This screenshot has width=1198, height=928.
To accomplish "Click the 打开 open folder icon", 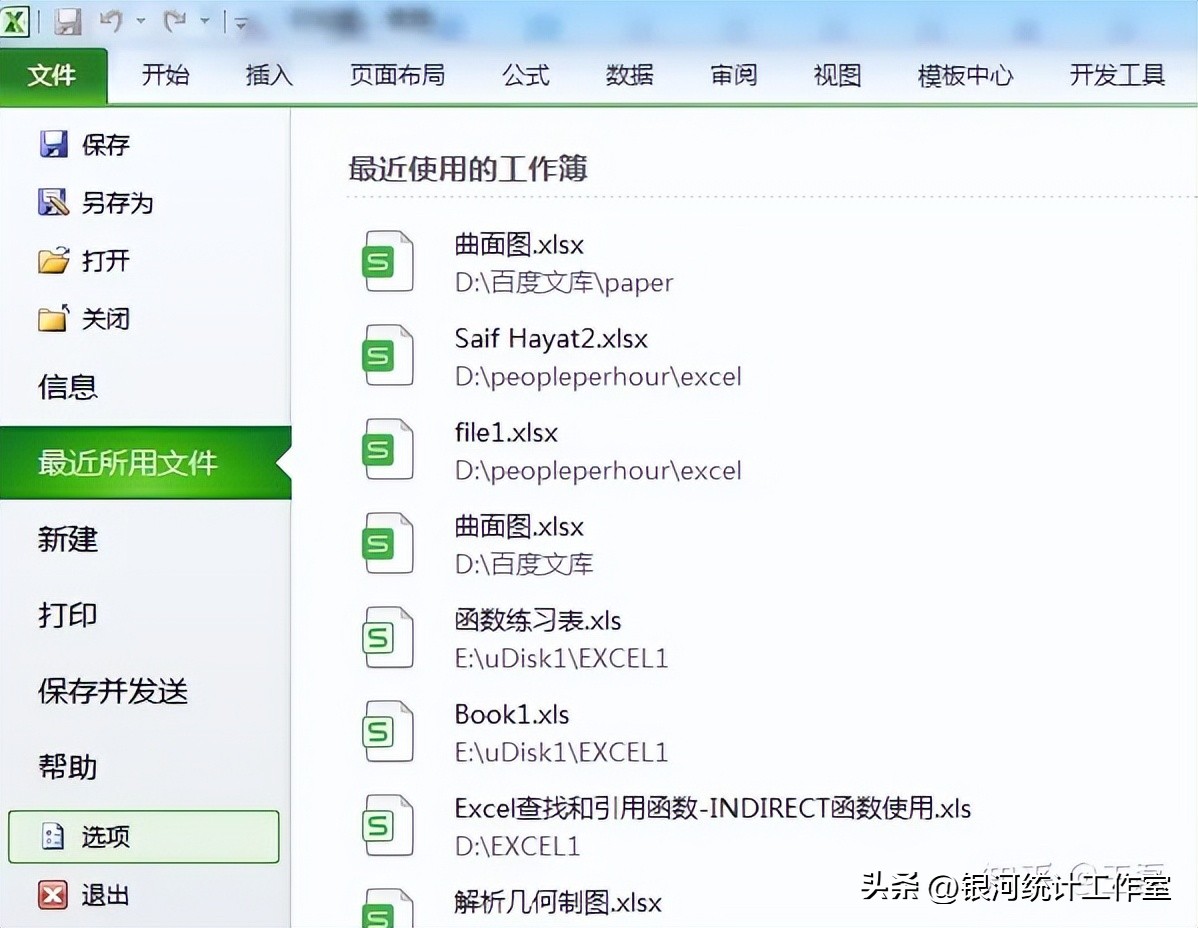I will (x=53, y=260).
